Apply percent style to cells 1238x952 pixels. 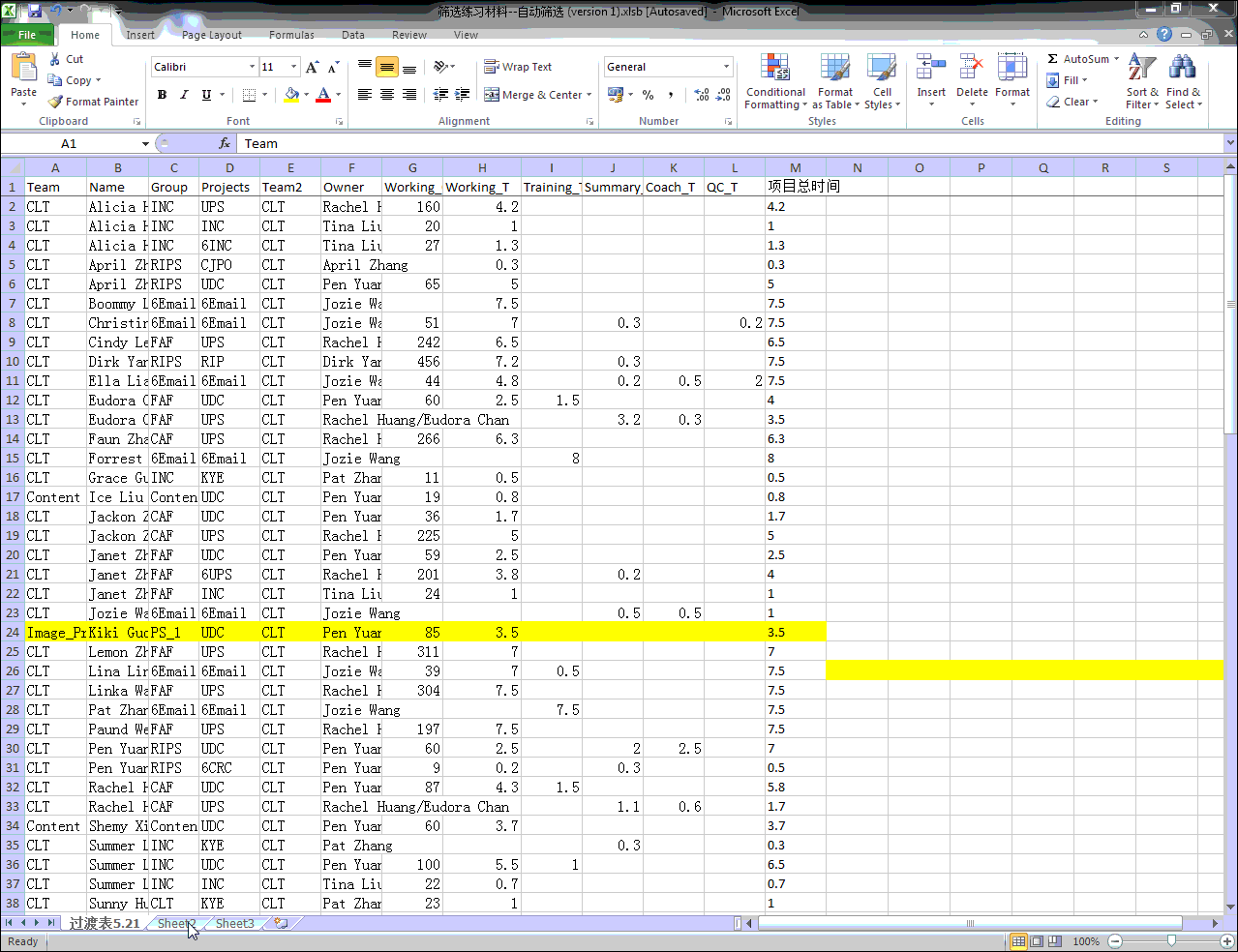click(648, 95)
